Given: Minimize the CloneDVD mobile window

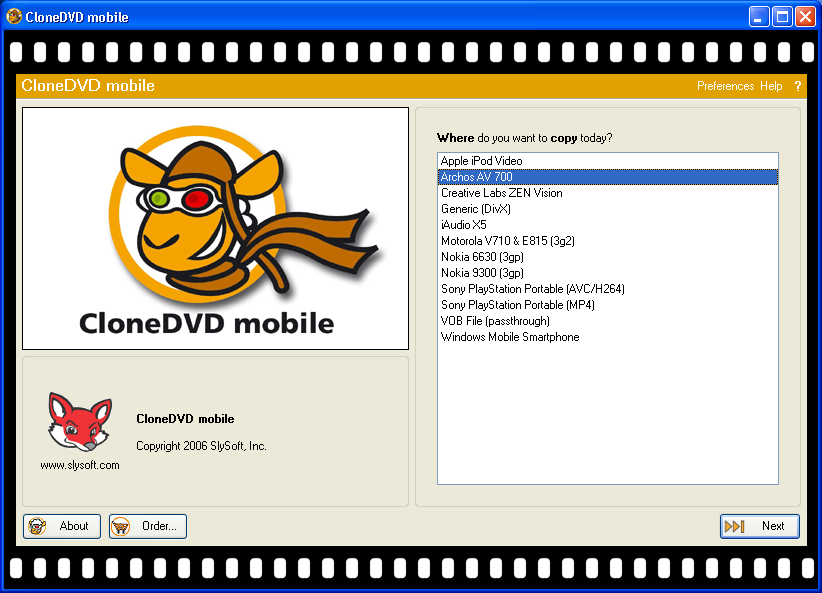Looking at the screenshot, I should (758, 17).
